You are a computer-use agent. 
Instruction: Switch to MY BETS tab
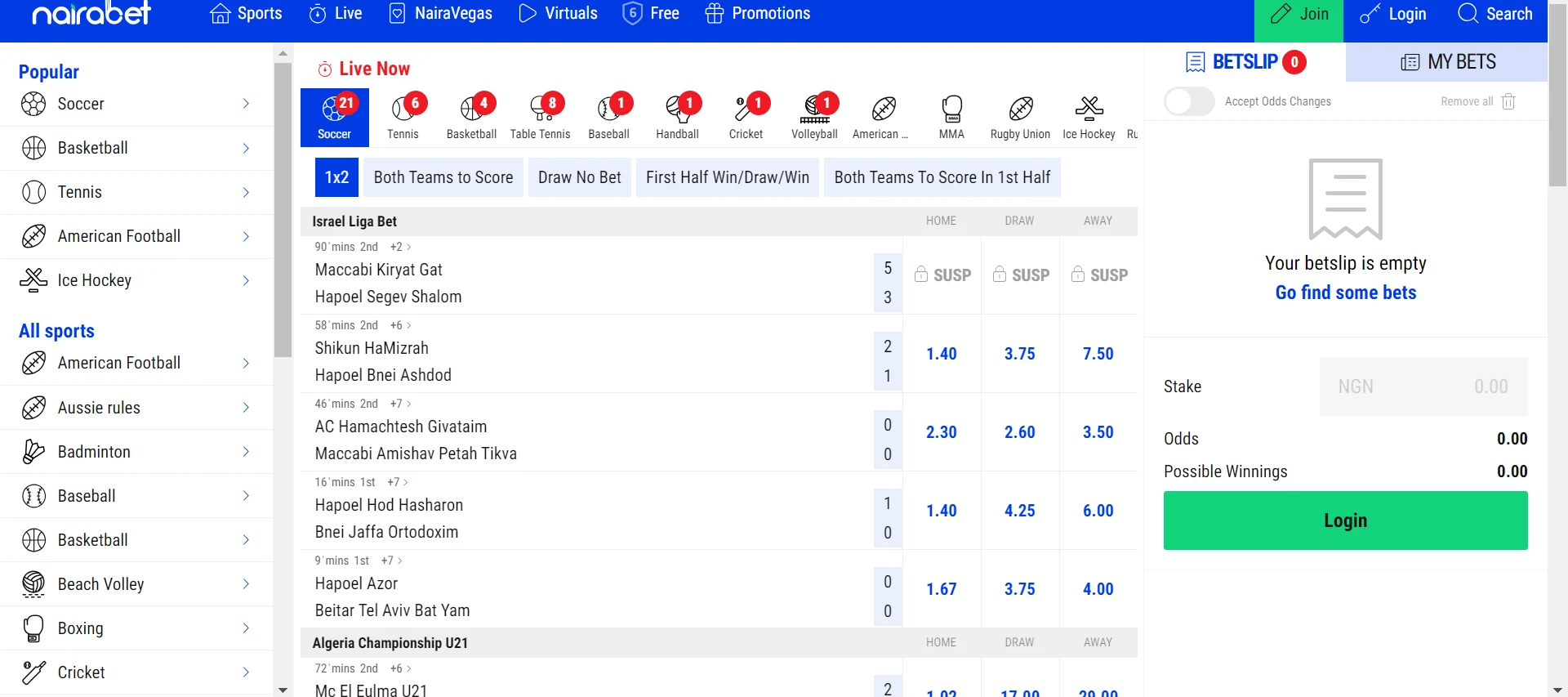pos(1447,62)
